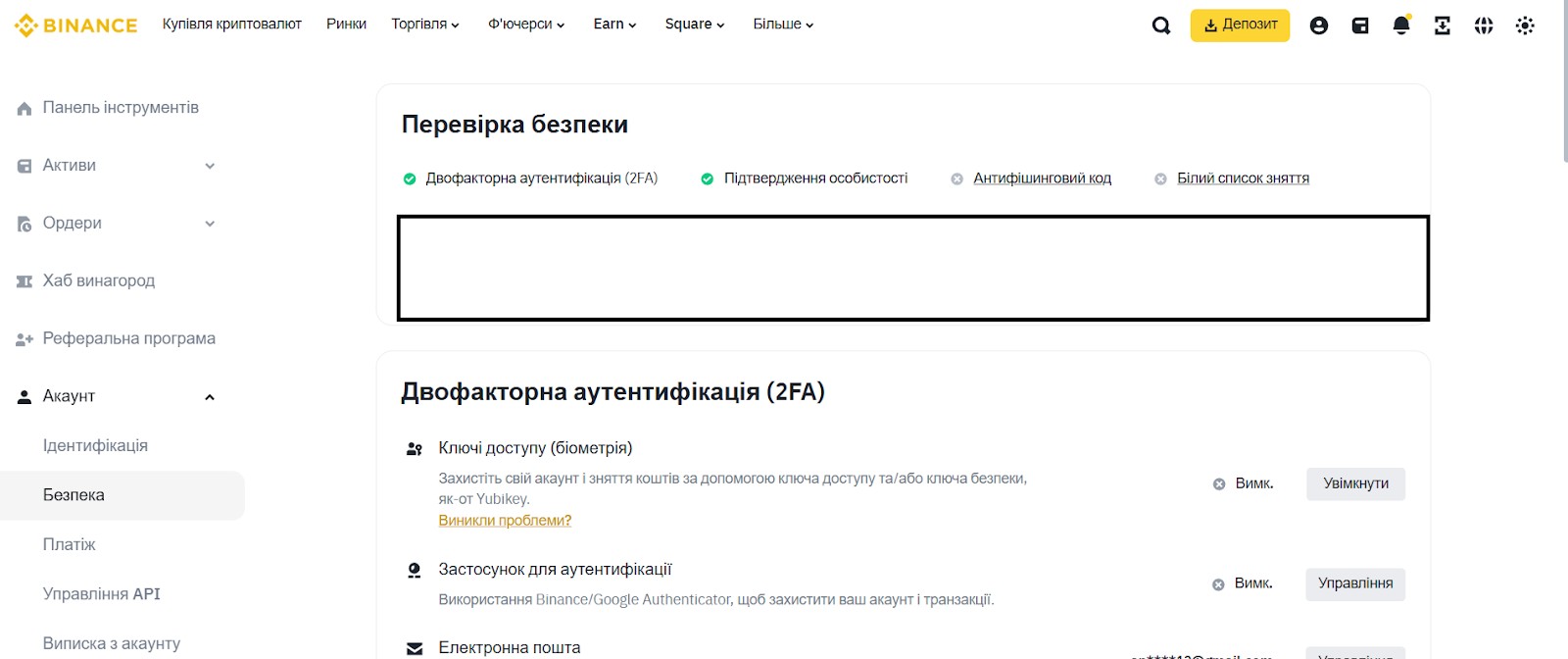Click the envelope icon beside Електронна пошта
This screenshot has width=1568, height=659.
[415, 648]
